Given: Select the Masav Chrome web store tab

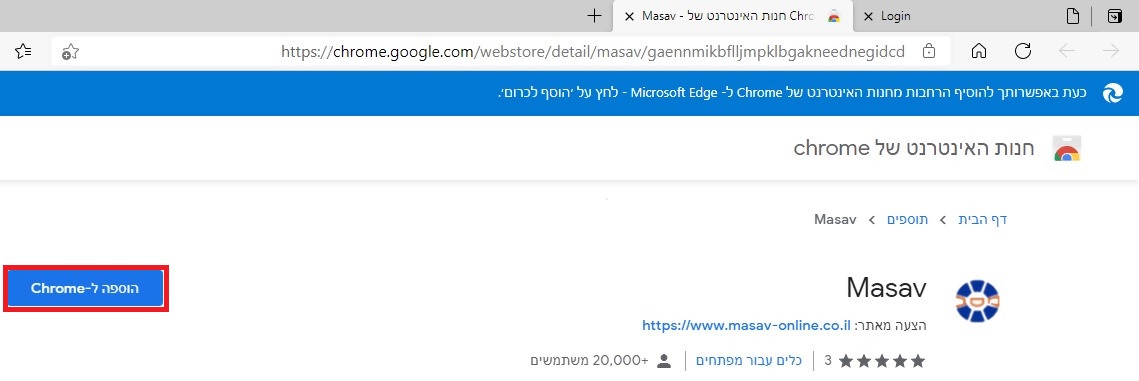Looking at the screenshot, I should point(730,16).
